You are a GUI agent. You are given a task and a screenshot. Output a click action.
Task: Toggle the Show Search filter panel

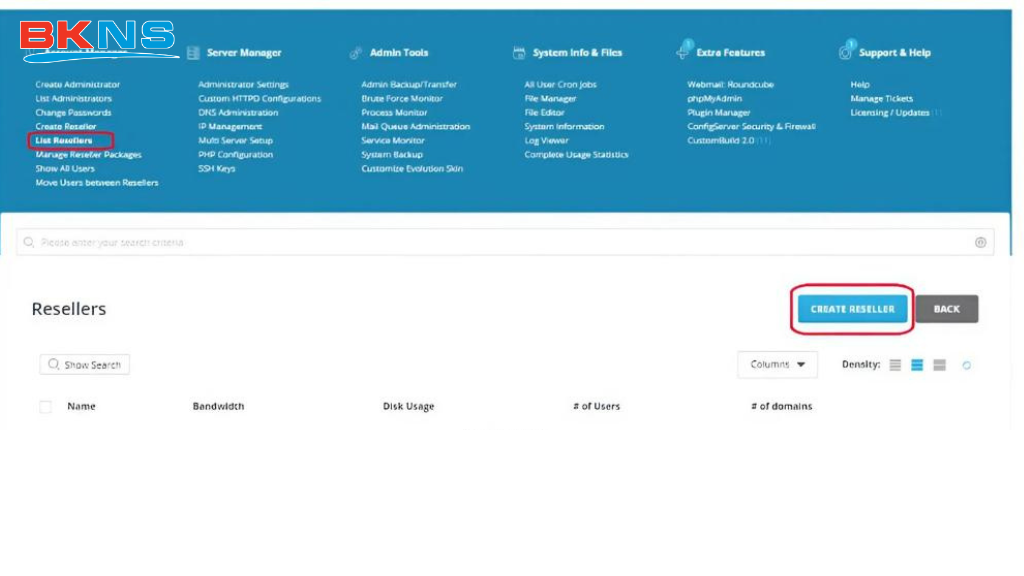(84, 364)
